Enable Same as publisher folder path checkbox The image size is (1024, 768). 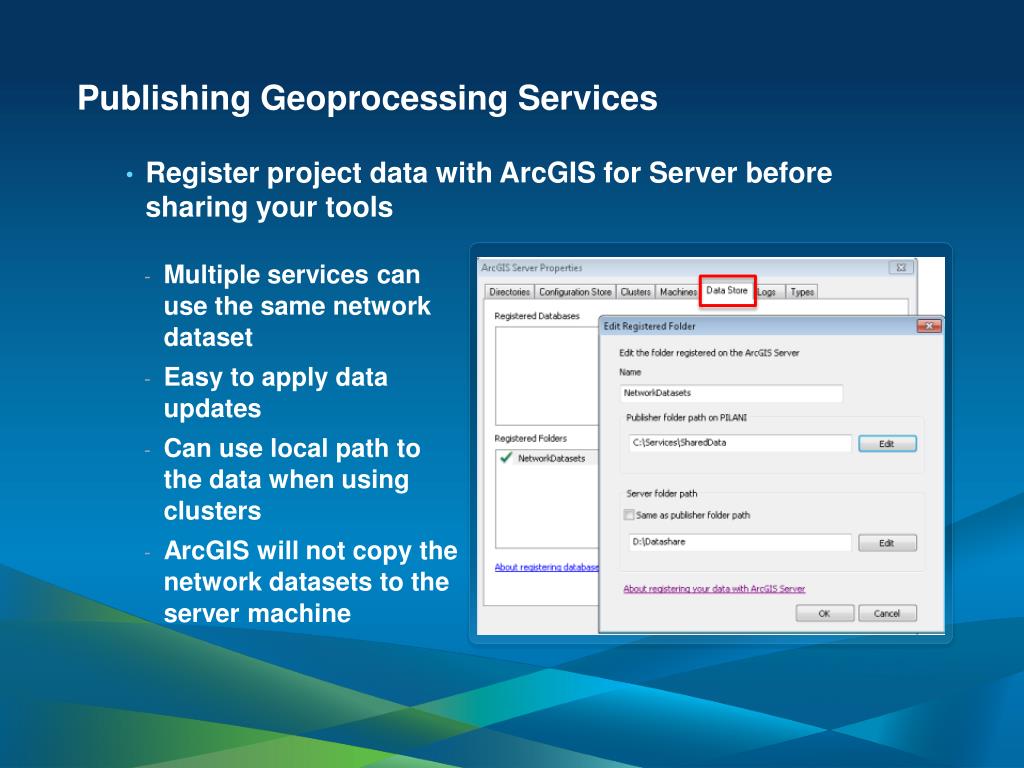(629, 515)
